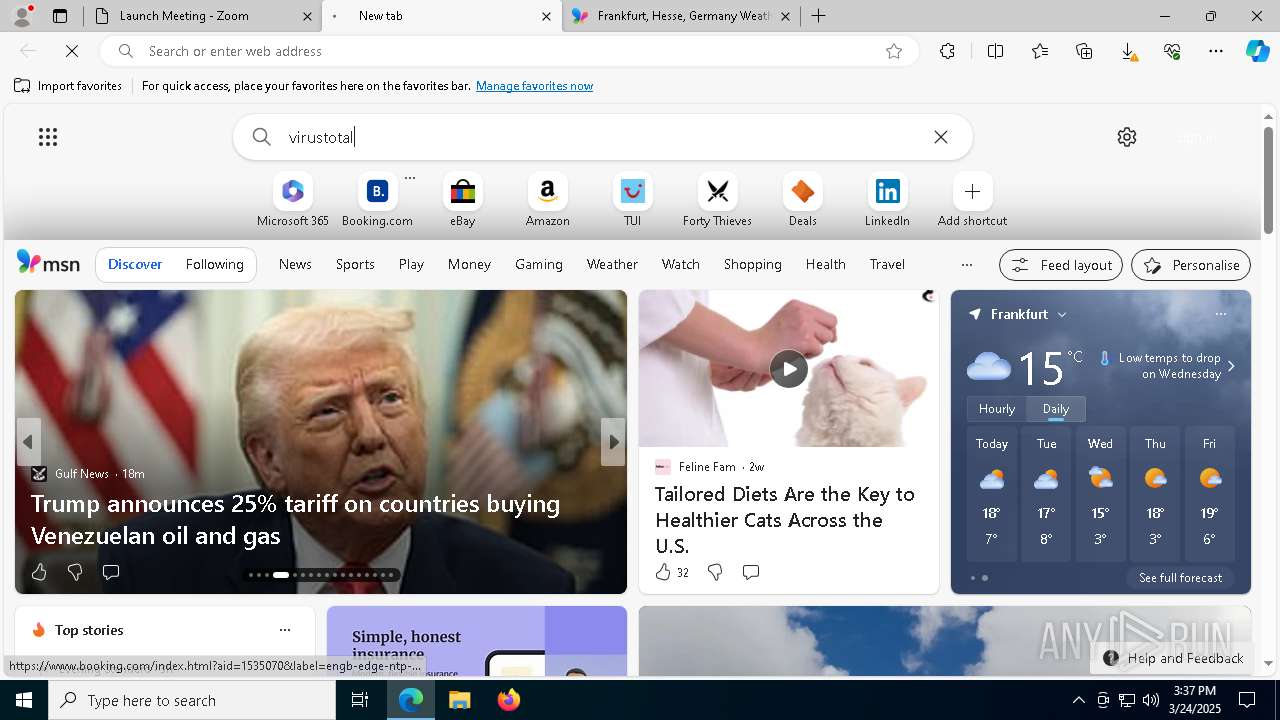1280x720 pixels.
Task: Add this page to favorites star
Action: (x=894, y=51)
